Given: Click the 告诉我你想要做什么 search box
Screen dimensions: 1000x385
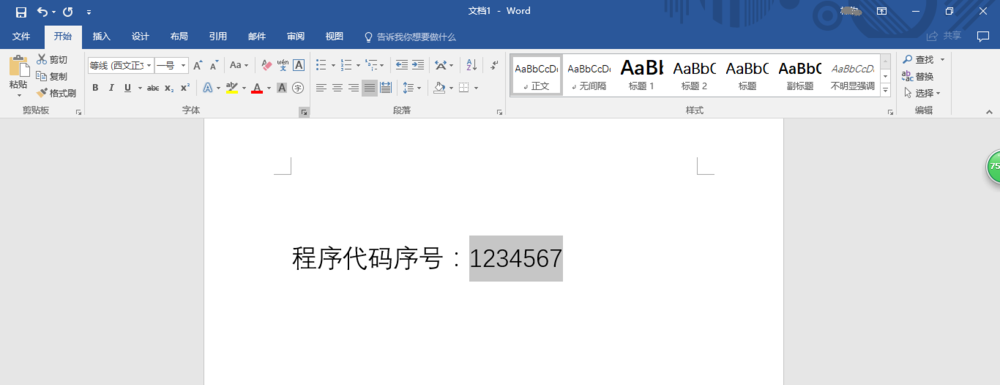Looking at the screenshot, I should [410, 37].
